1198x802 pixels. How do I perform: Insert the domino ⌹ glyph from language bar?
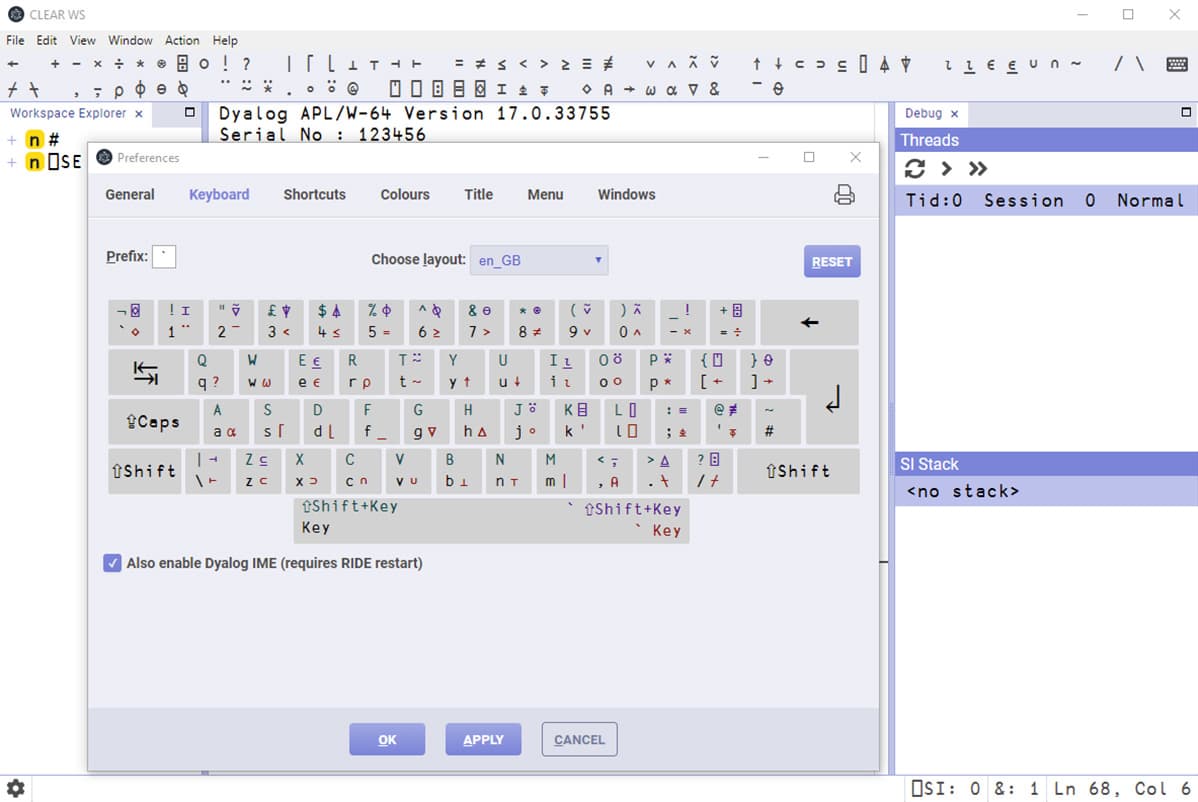pyautogui.click(x=183, y=64)
